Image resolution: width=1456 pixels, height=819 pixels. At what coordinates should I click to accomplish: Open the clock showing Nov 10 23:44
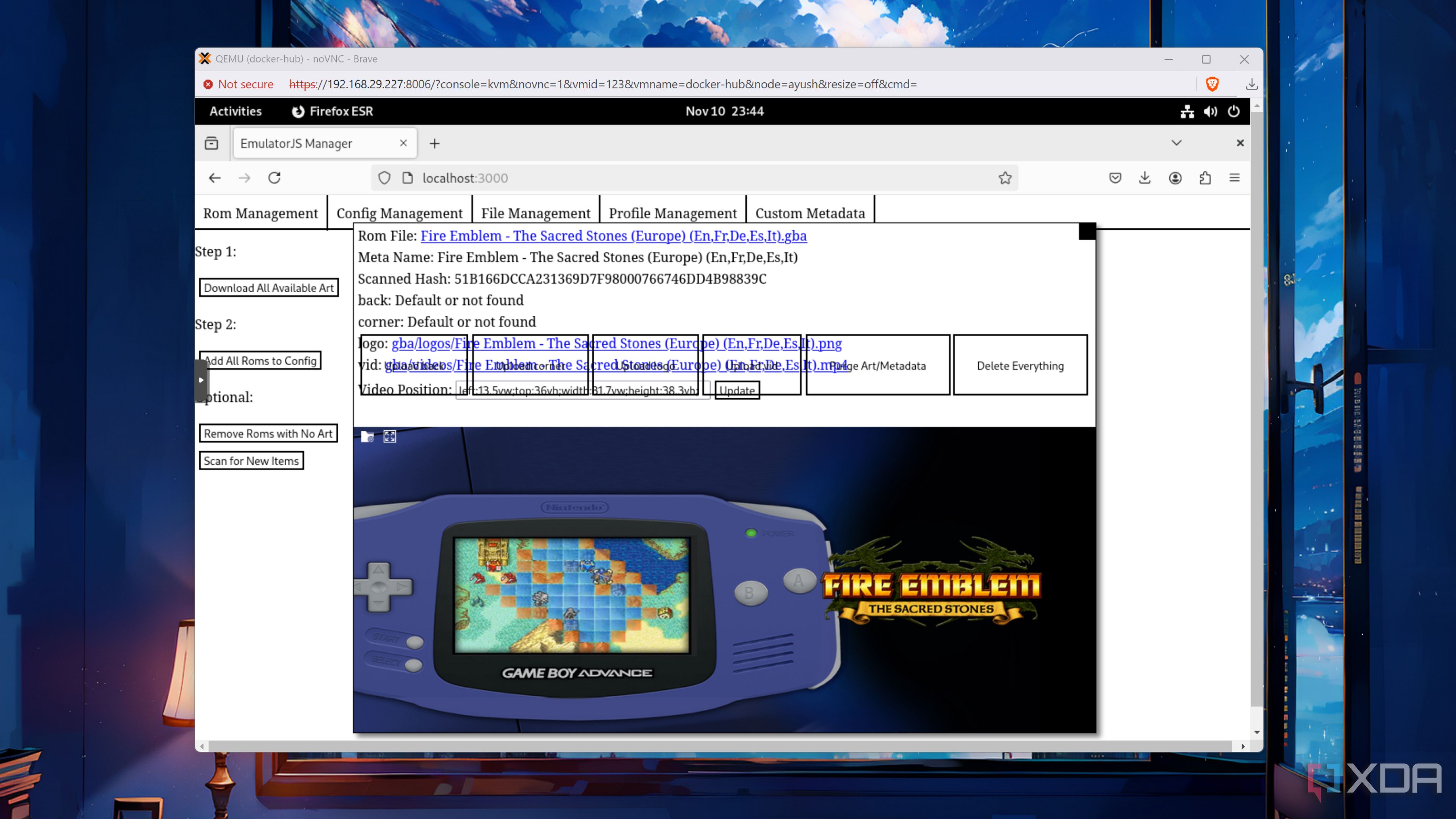tap(724, 111)
